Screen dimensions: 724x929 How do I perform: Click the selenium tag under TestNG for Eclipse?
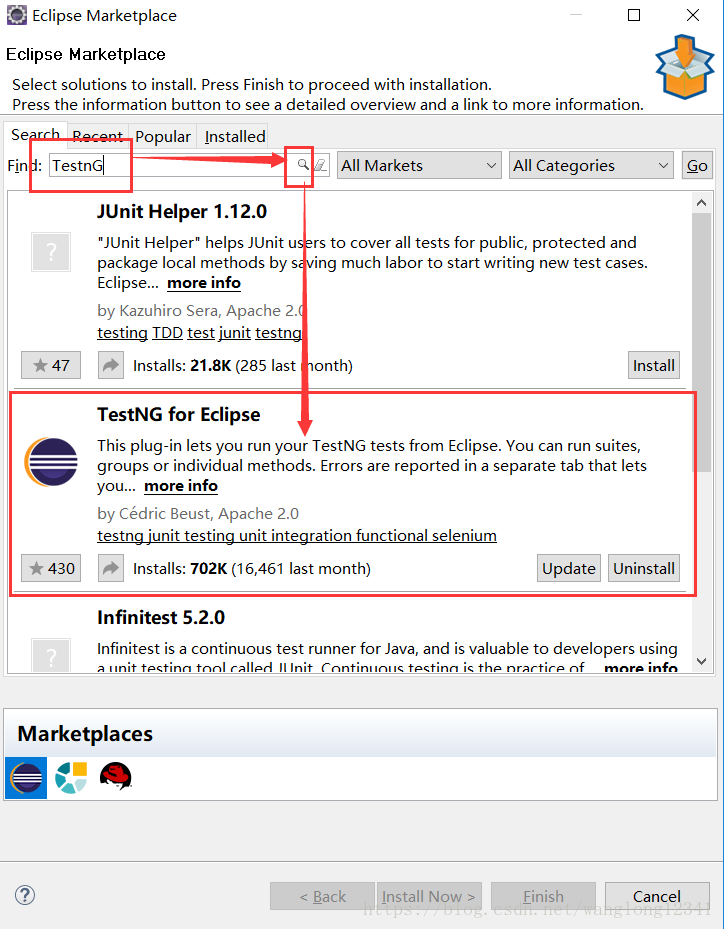(x=464, y=536)
